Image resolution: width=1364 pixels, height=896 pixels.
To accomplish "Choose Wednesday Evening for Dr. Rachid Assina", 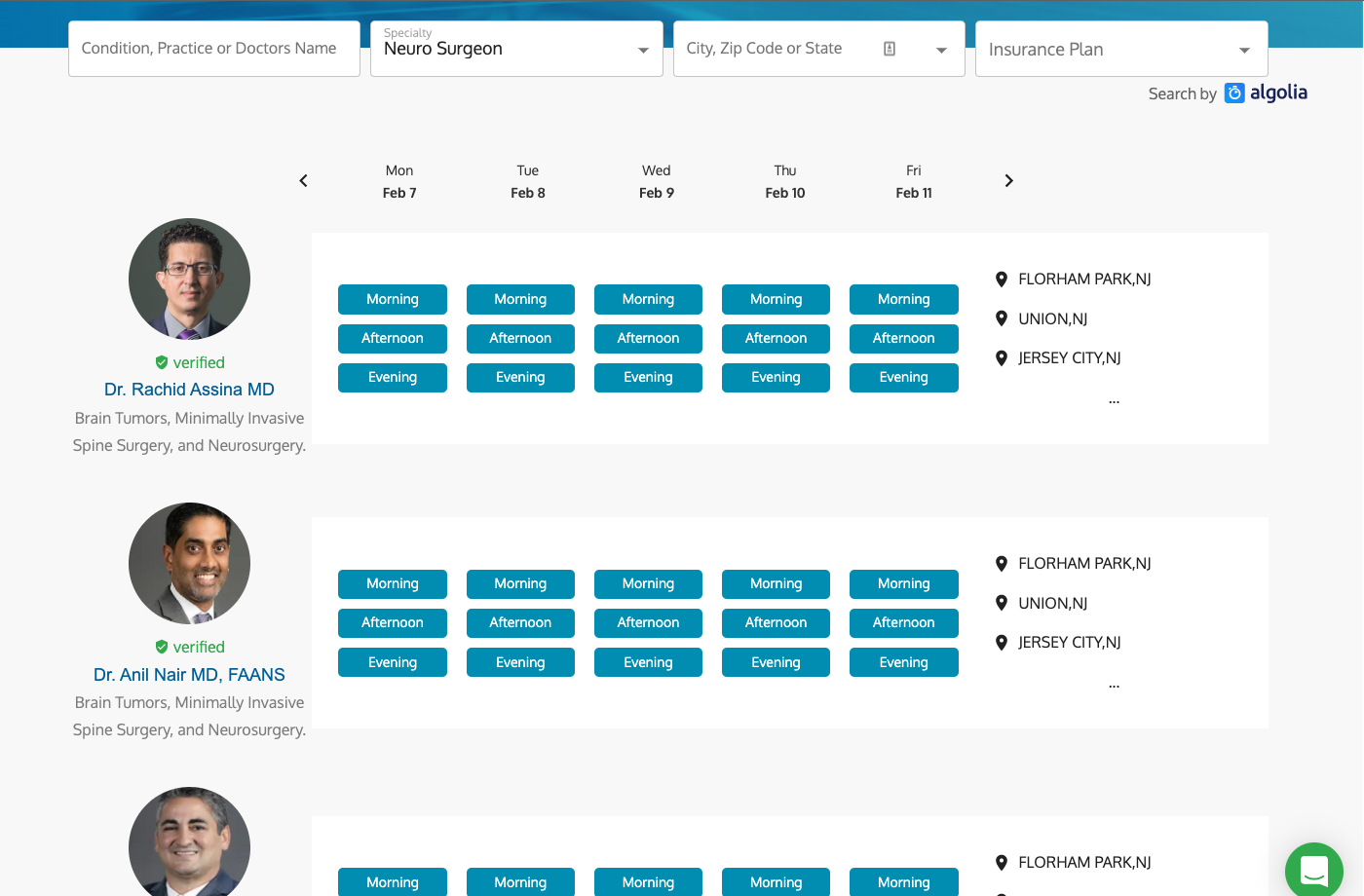I will point(648,377).
